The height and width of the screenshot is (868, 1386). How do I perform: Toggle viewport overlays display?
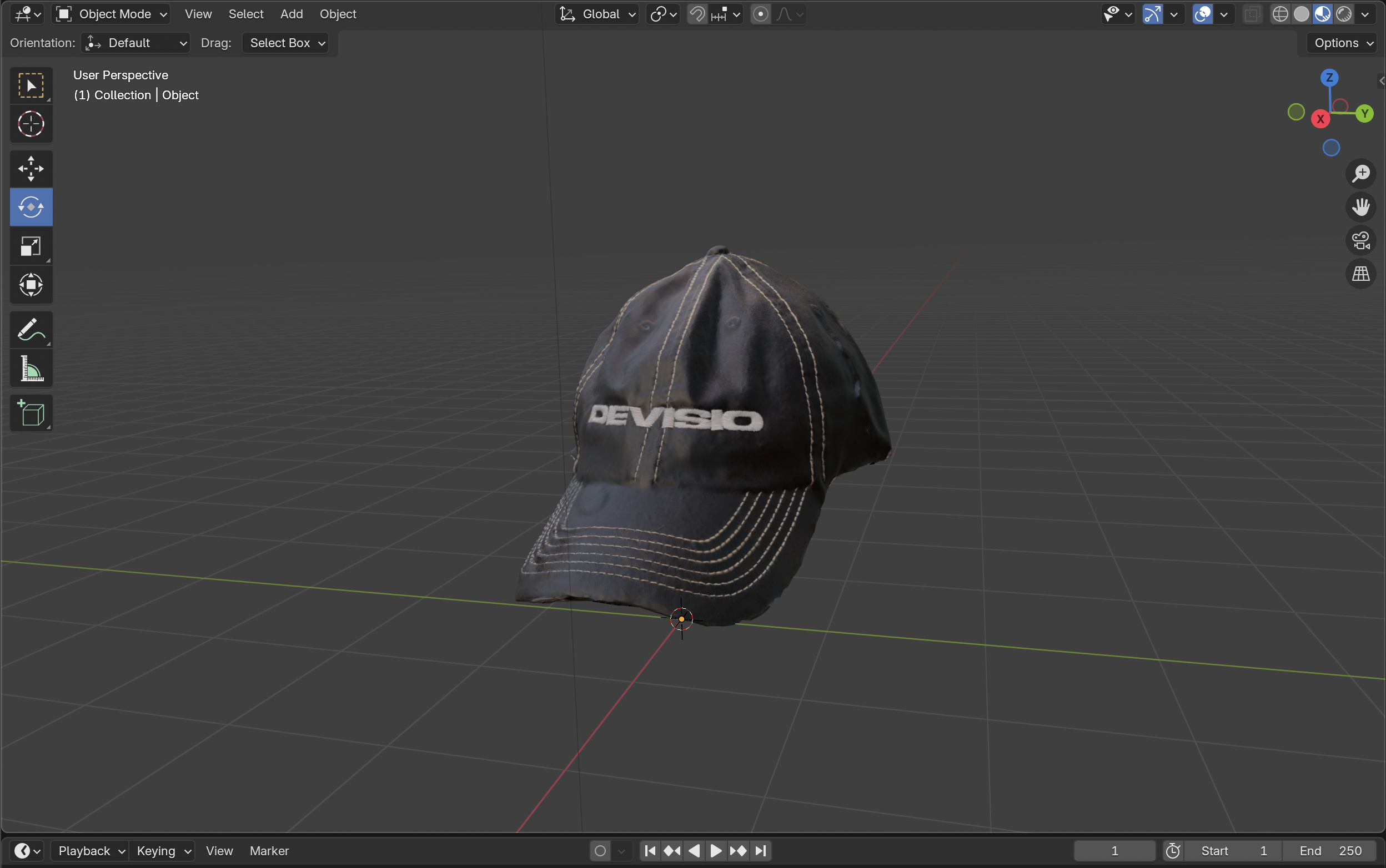click(1202, 14)
